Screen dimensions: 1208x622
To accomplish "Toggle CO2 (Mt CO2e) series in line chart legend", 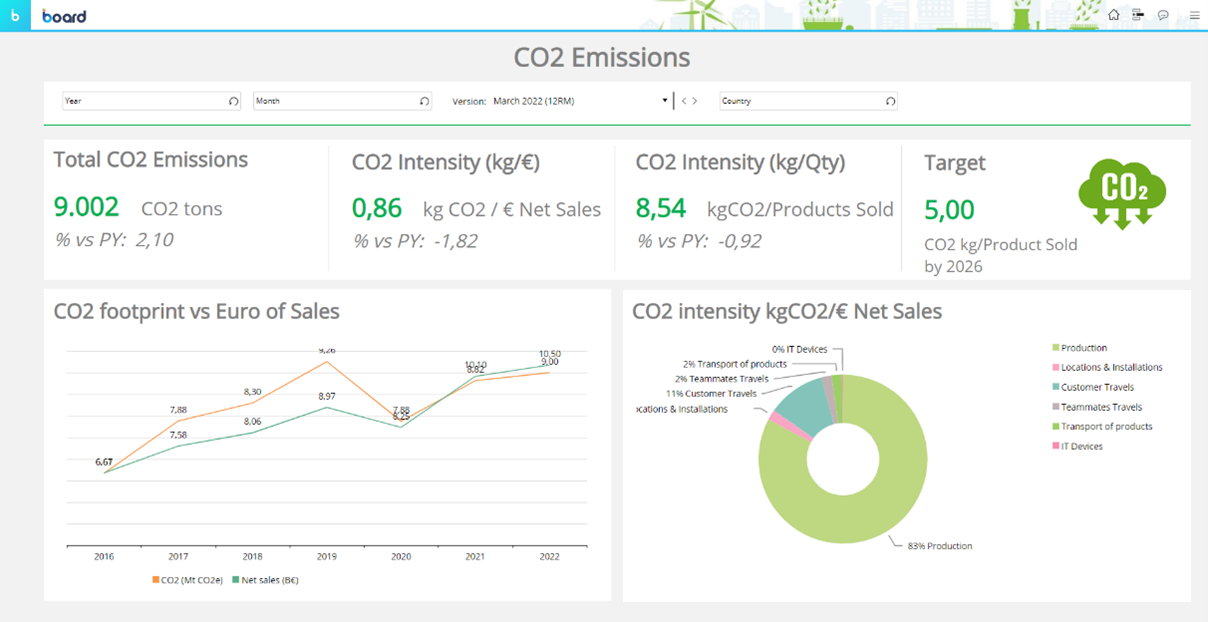I will click(x=189, y=580).
